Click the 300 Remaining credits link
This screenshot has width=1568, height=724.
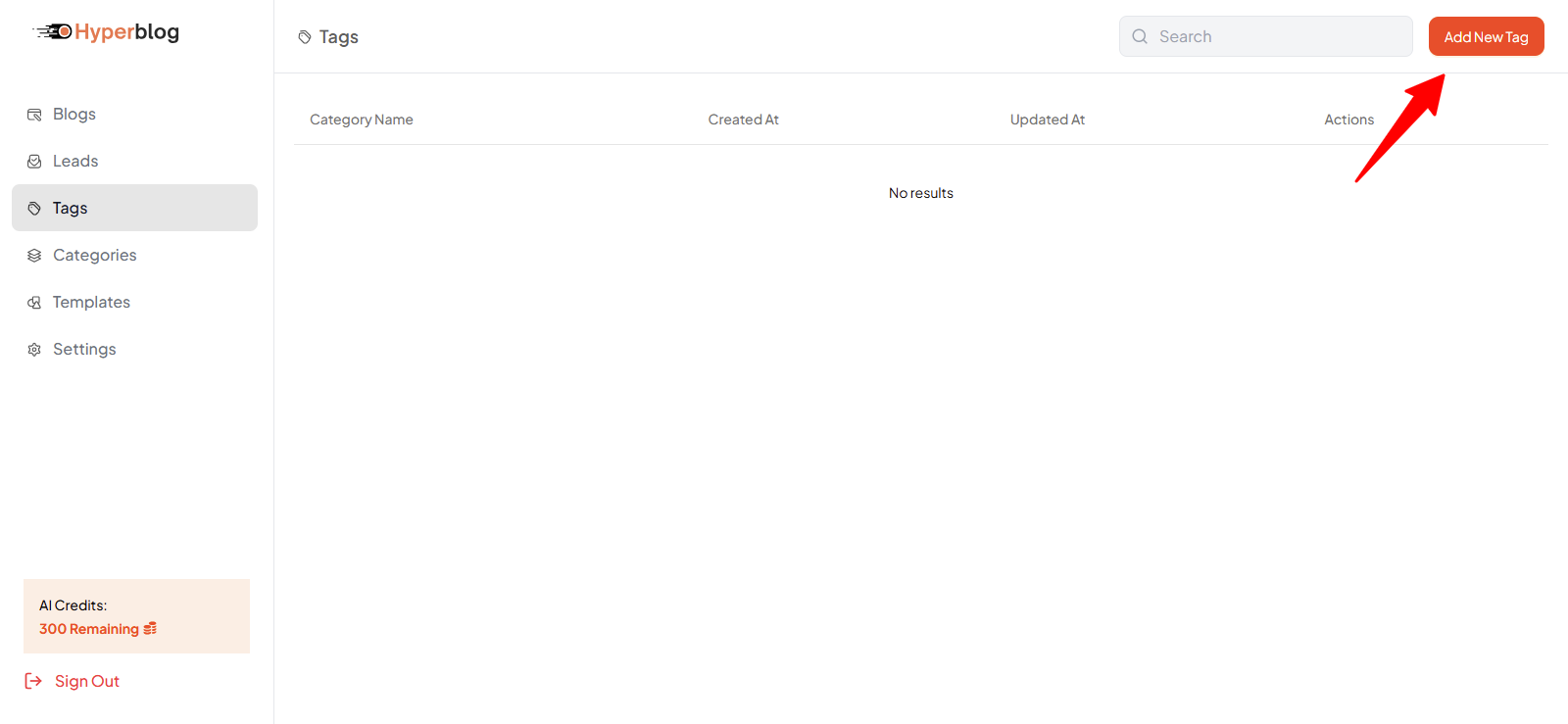coord(98,629)
